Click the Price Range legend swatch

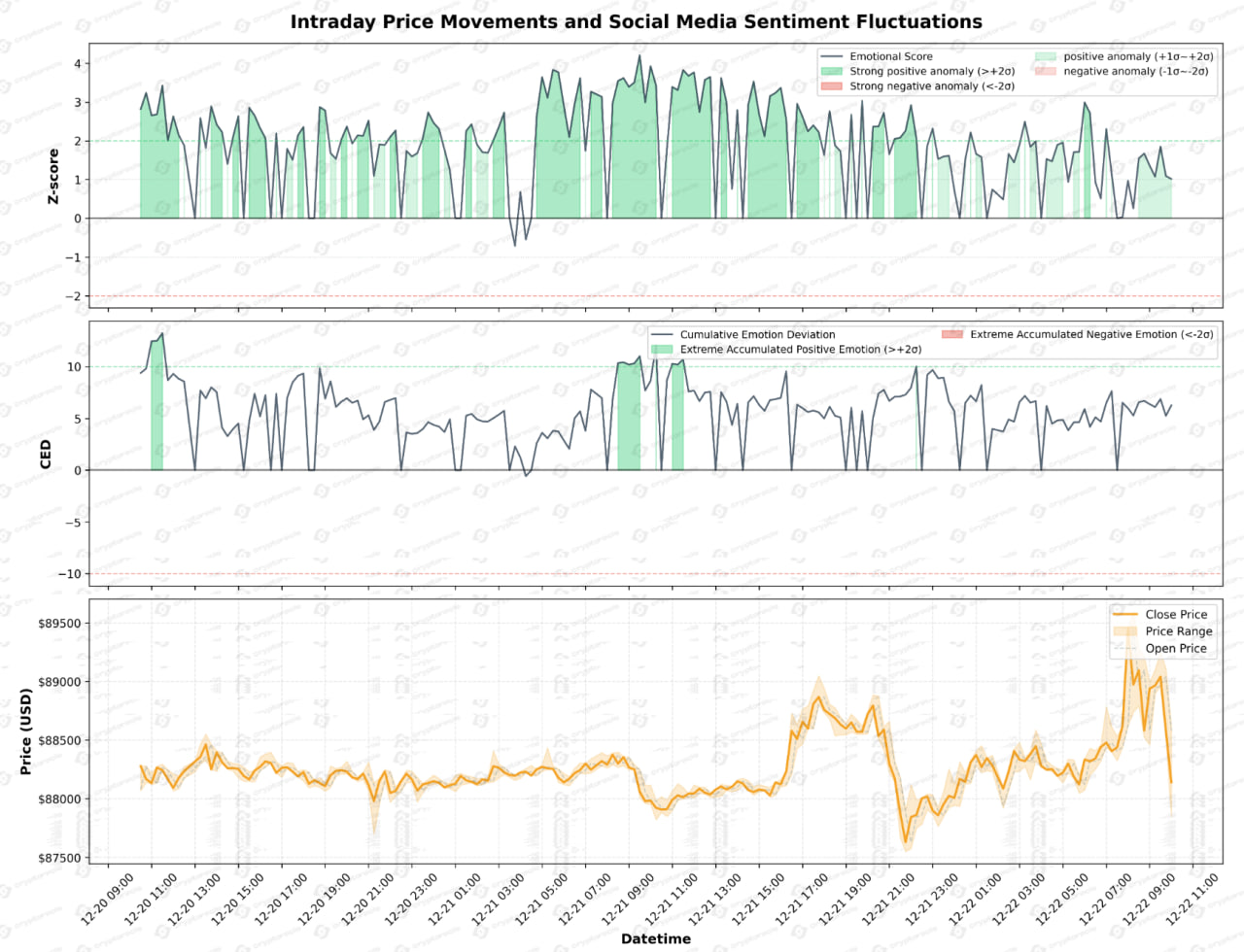click(1124, 631)
